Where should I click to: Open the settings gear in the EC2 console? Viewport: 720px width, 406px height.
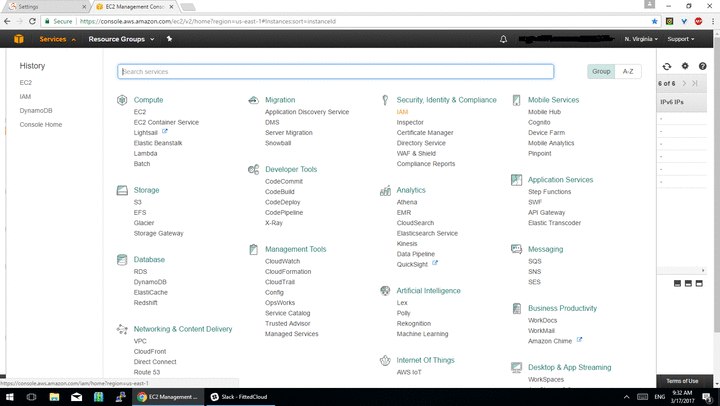click(685, 66)
